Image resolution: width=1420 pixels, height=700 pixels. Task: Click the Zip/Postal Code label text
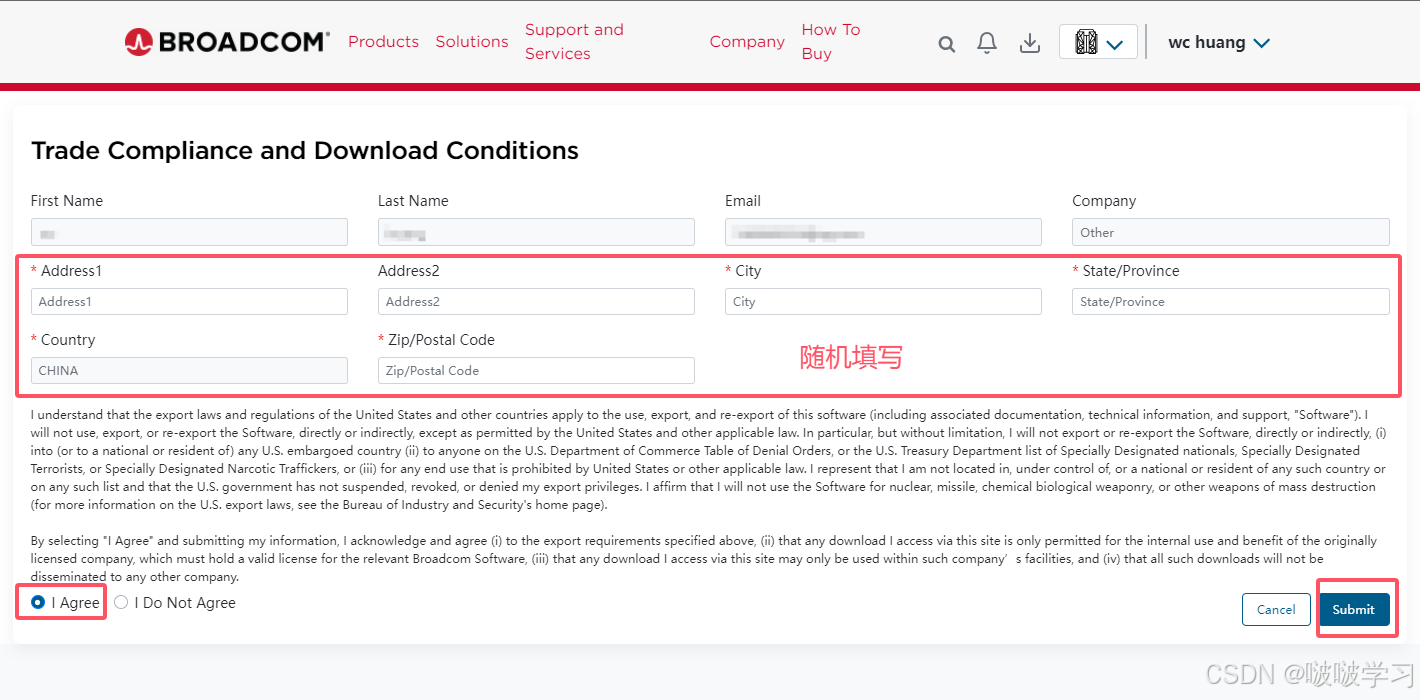441,340
